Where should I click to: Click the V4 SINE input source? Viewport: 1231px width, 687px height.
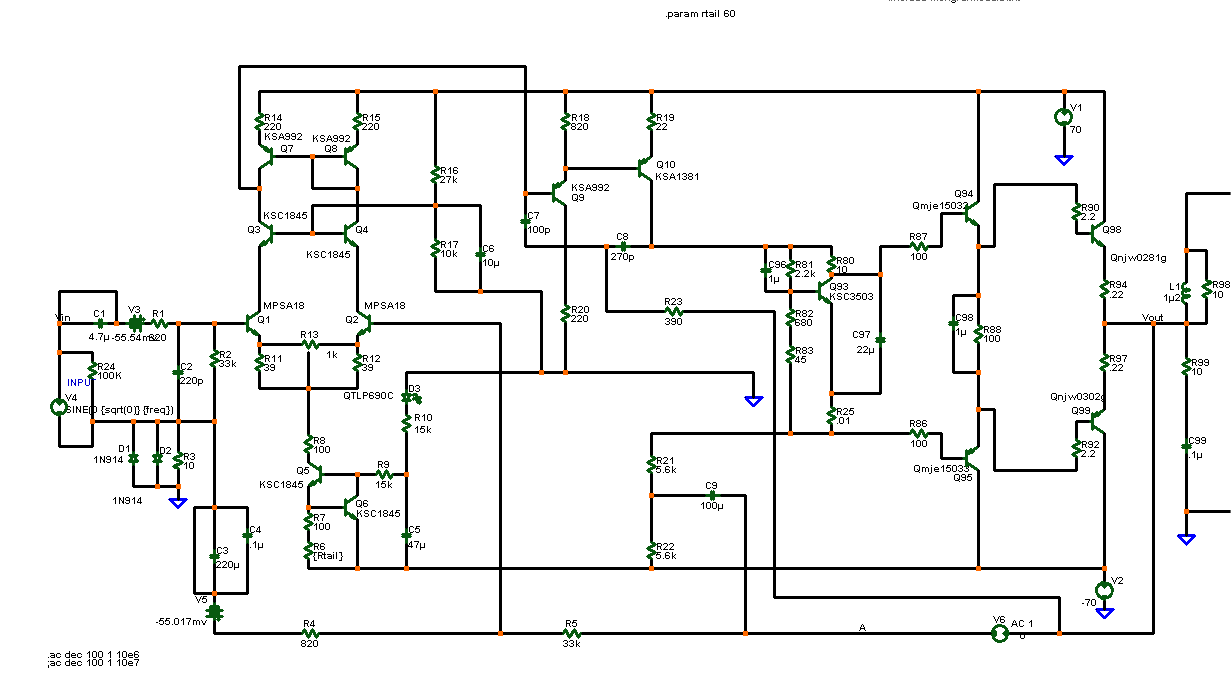click(x=59, y=407)
